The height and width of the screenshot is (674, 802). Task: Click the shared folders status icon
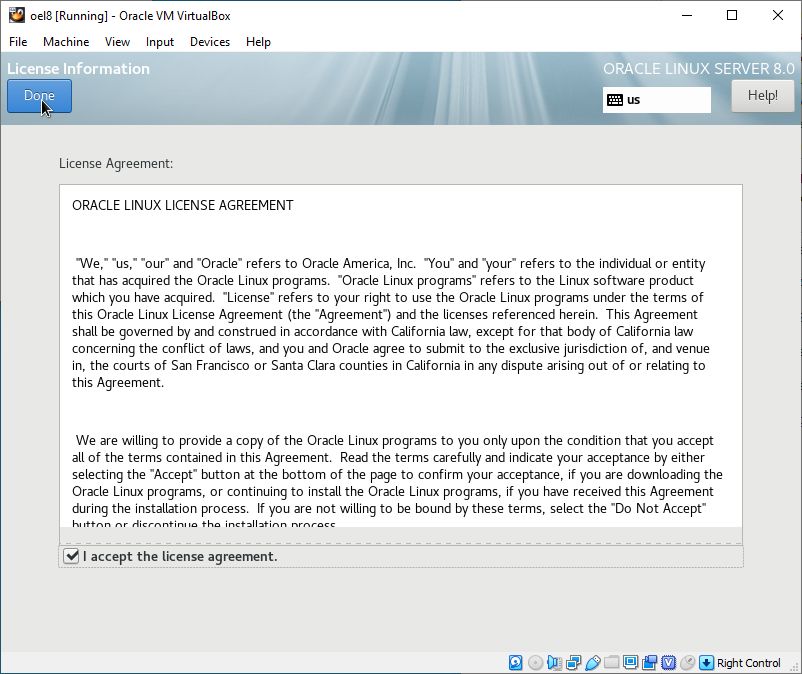[x=611, y=663]
